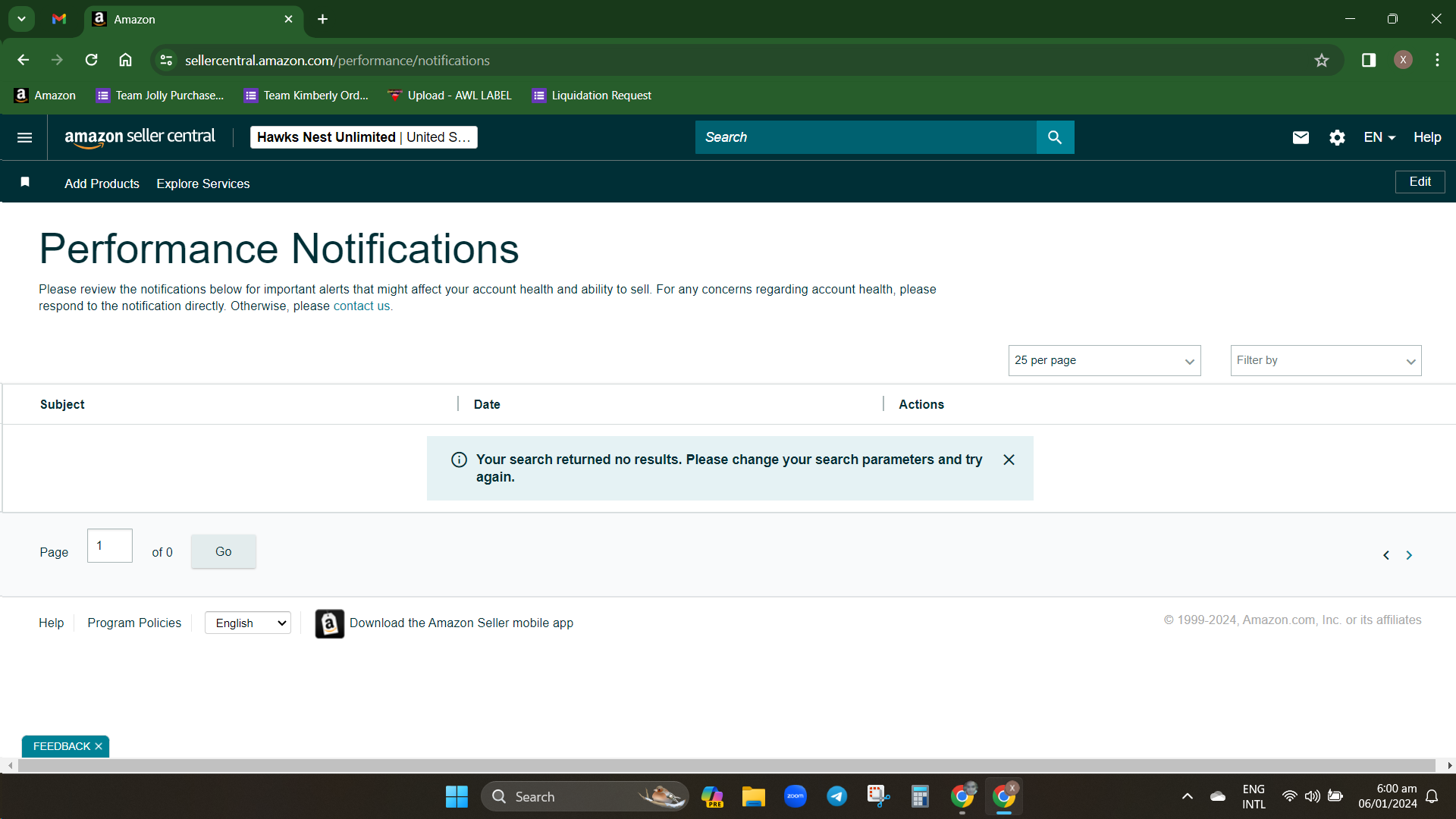
Task: Click the search magnifier button
Action: pyautogui.click(x=1055, y=137)
